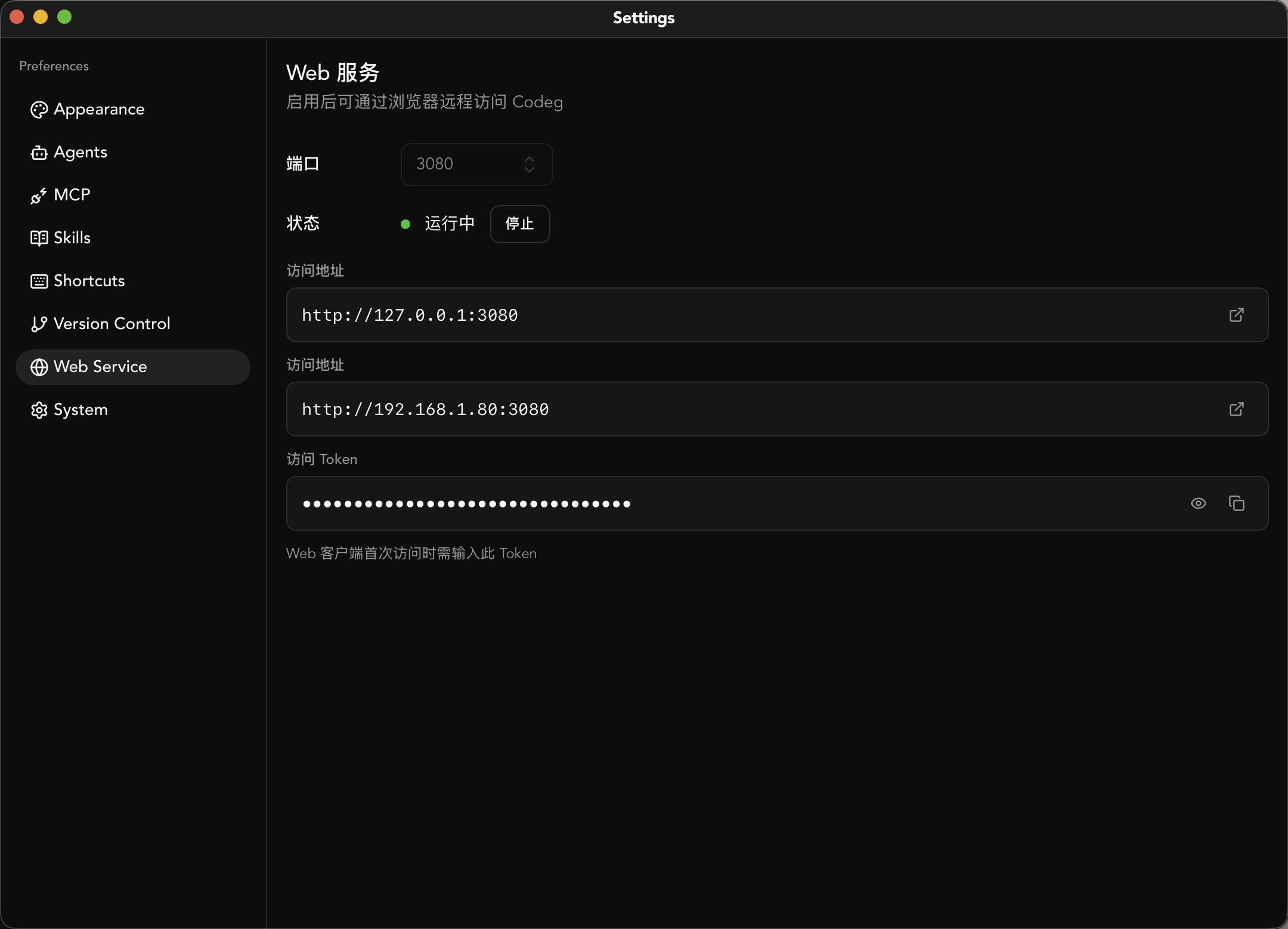Screen dimensions: 1288x929
Task: Select the Web Service sidebar item
Action: tap(132, 367)
